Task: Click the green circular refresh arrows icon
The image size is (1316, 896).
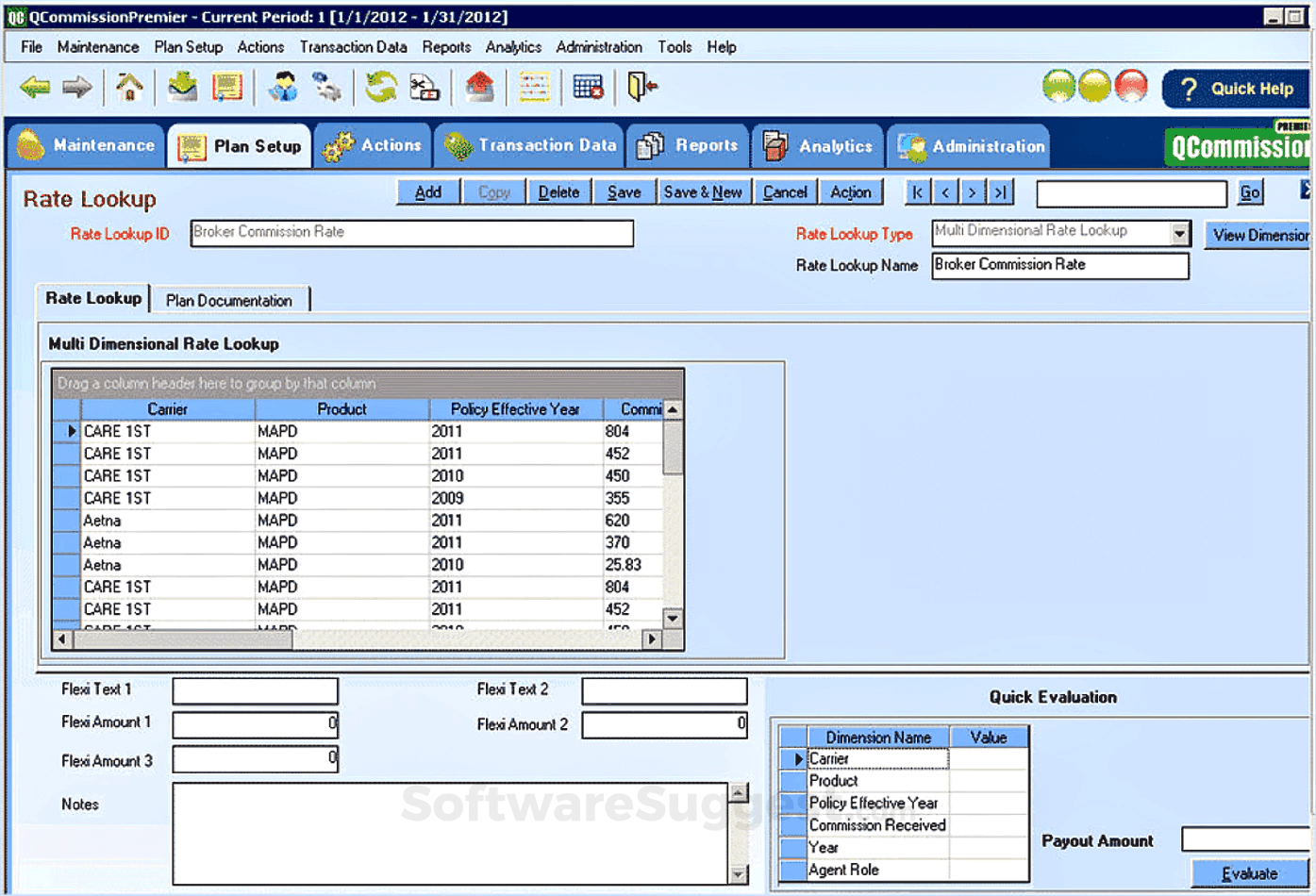Action: tap(381, 88)
